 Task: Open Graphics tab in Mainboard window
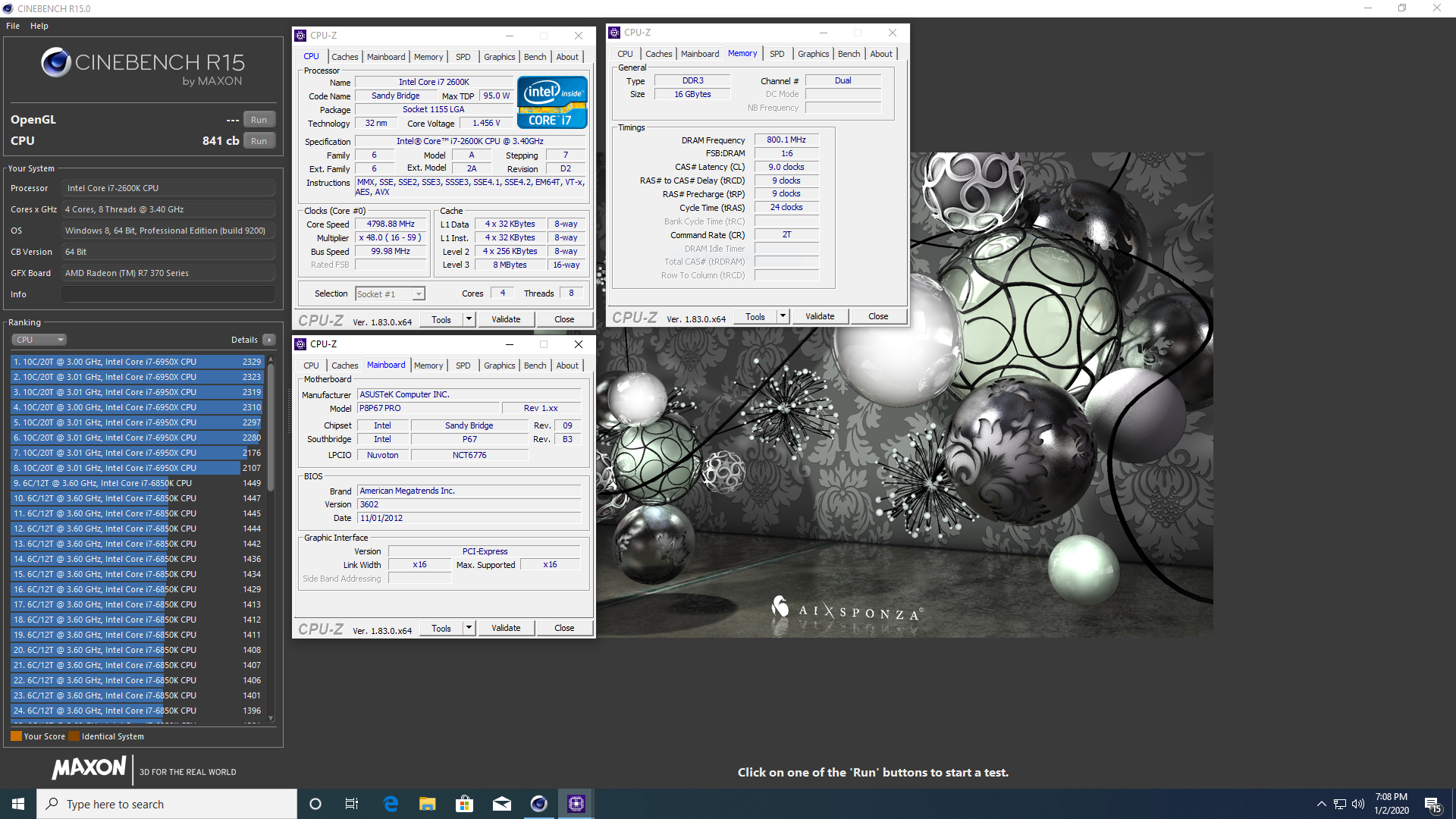click(x=500, y=366)
